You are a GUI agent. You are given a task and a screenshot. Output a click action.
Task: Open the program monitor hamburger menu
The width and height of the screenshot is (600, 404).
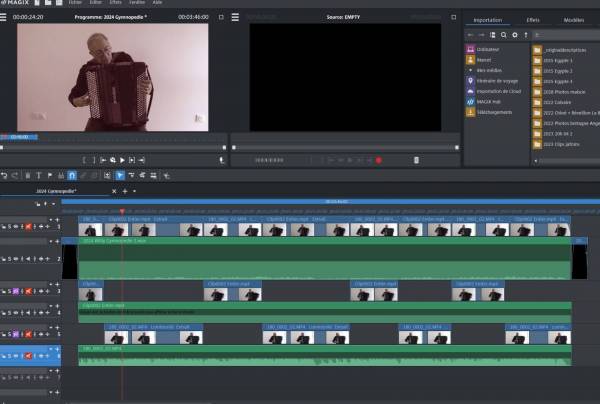6,18
